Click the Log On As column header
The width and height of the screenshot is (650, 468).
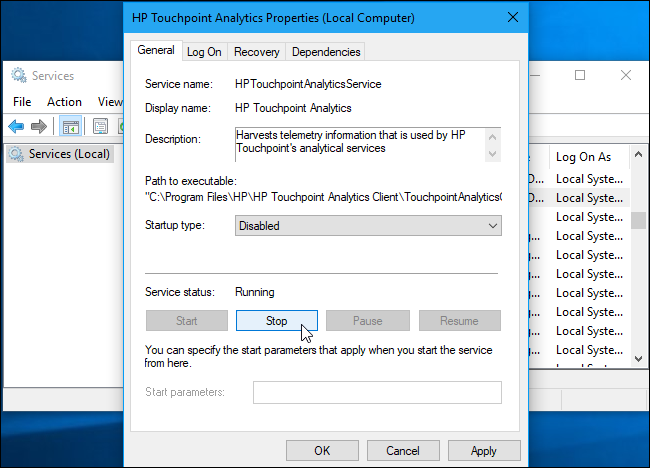pos(583,157)
